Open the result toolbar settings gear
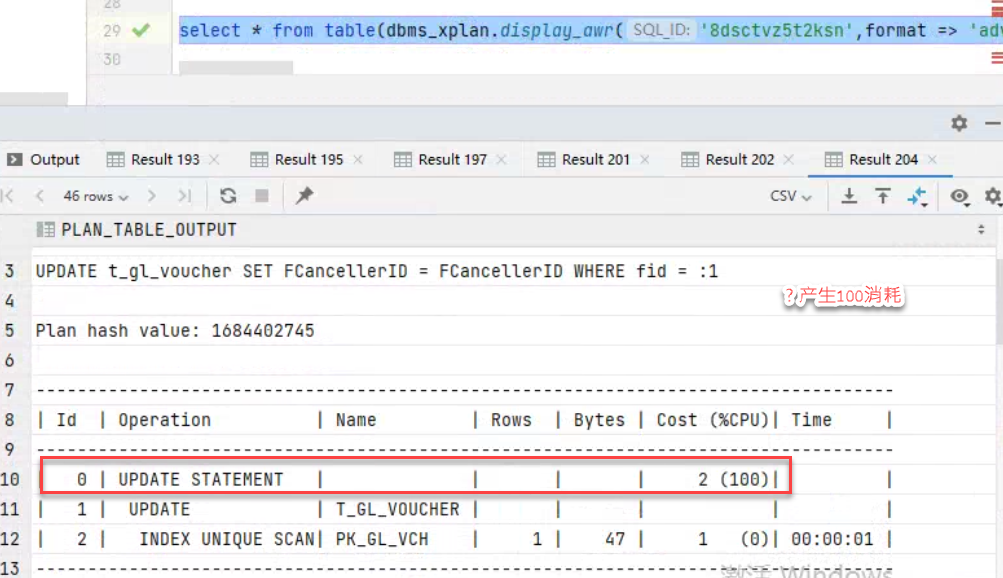1003x578 pixels. pos(993,196)
